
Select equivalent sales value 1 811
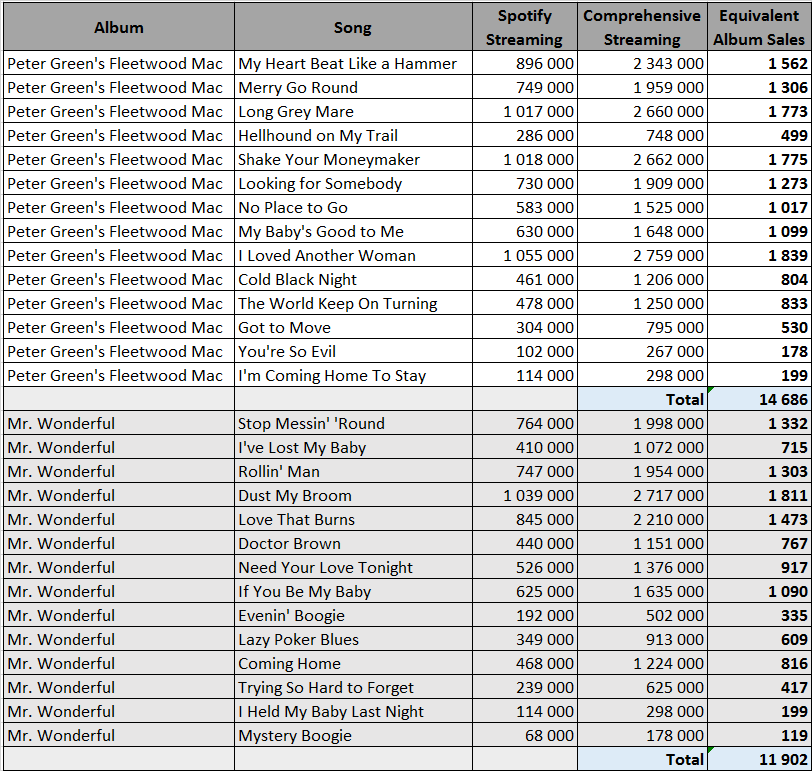tap(759, 495)
